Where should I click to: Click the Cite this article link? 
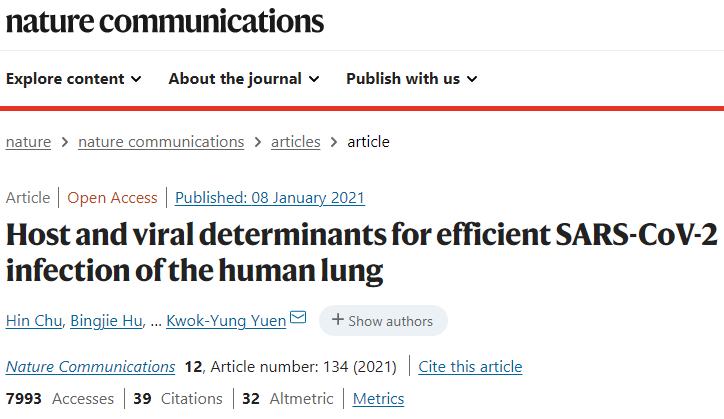pyautogui.click(x=470, y=367)
